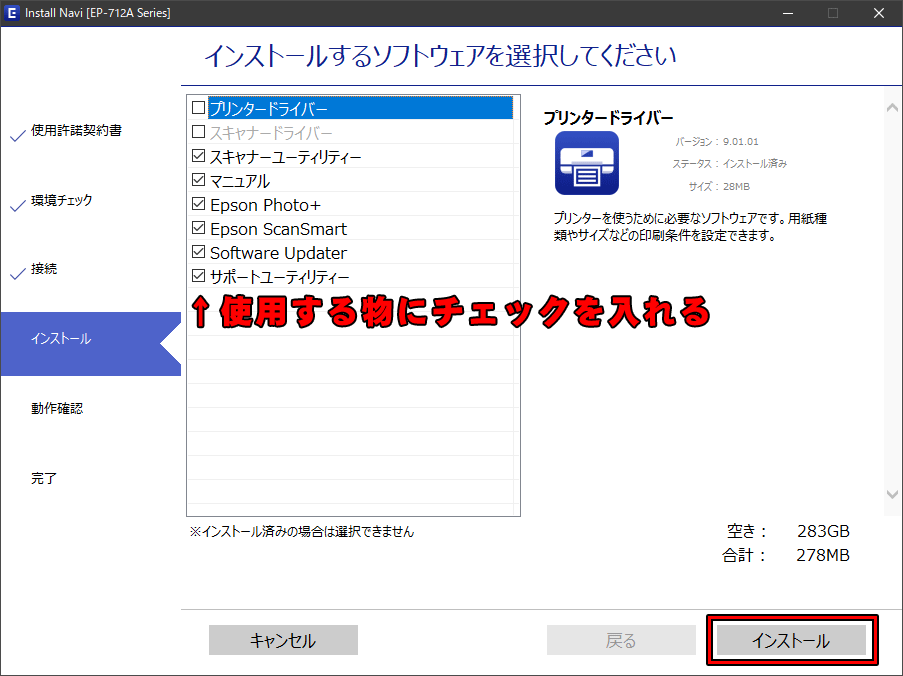Minimize the Install Navi window
Image resolution: width=903 pixels, height=676 pixels.
[788, 13]
